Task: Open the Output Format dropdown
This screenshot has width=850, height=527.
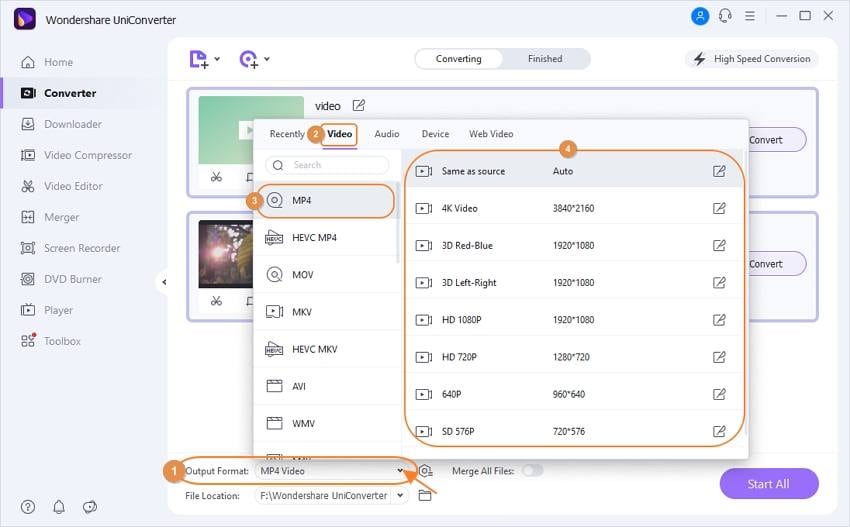Action: tap(331, 471)
